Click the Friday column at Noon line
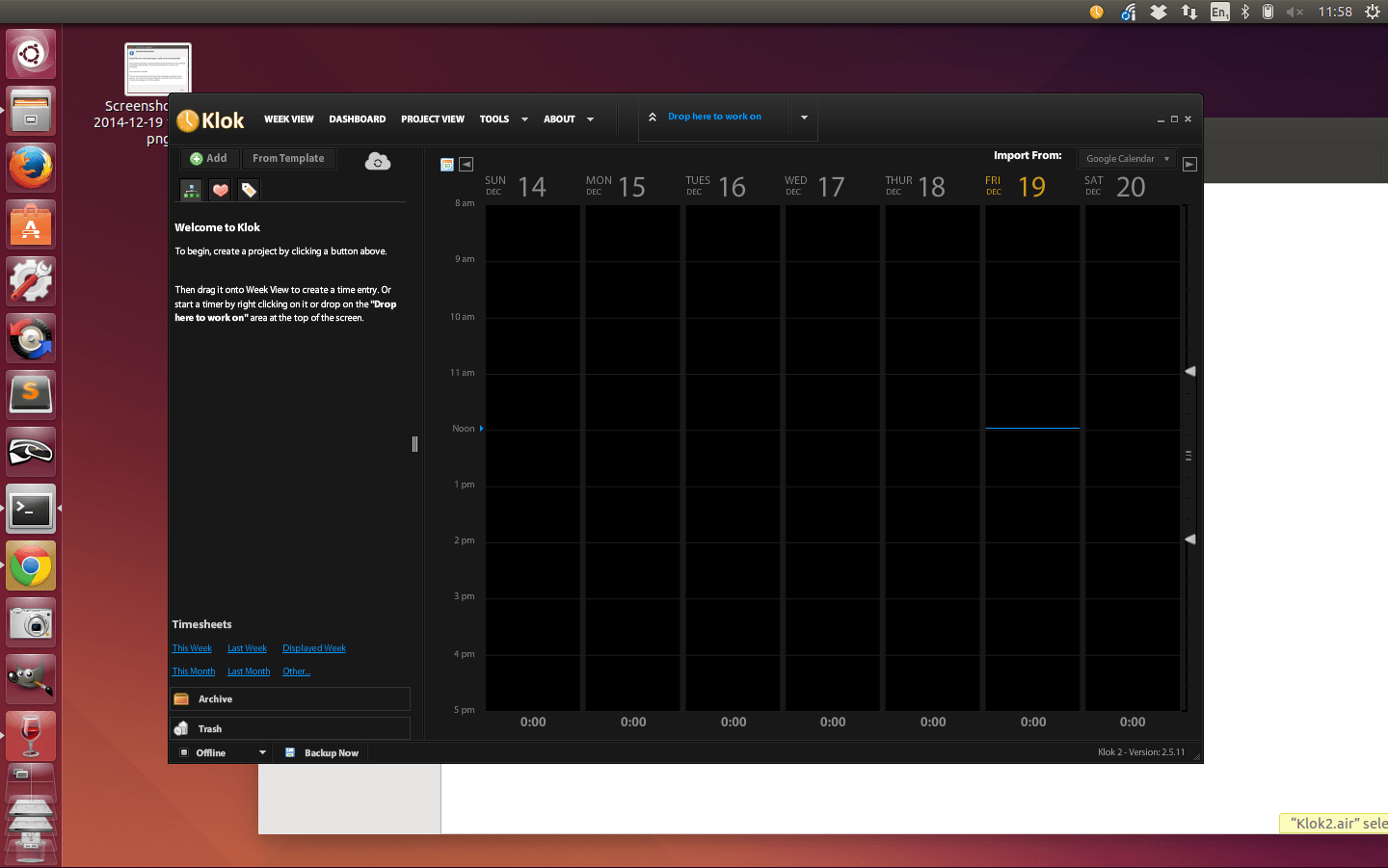This screenshot has width=1388, height=868. (1032, 428)
